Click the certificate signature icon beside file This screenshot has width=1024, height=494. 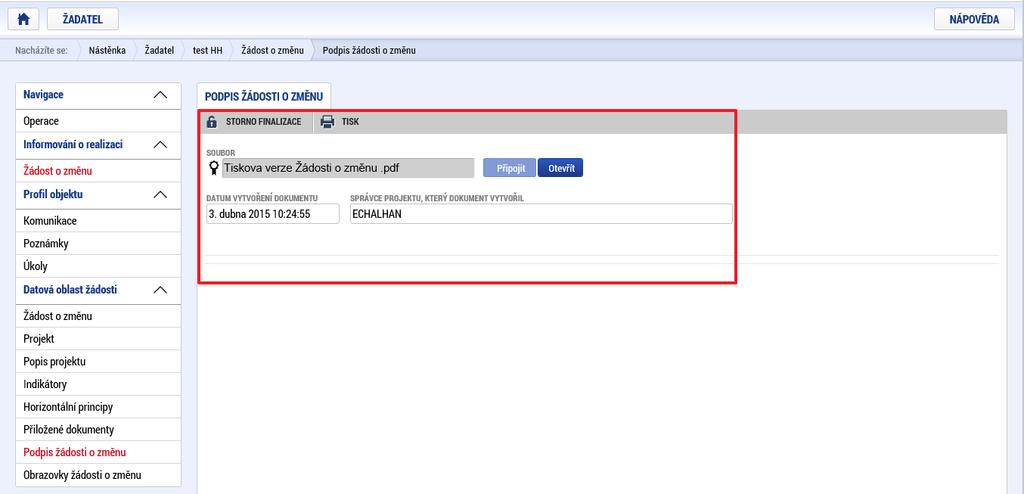coord(214,168)
